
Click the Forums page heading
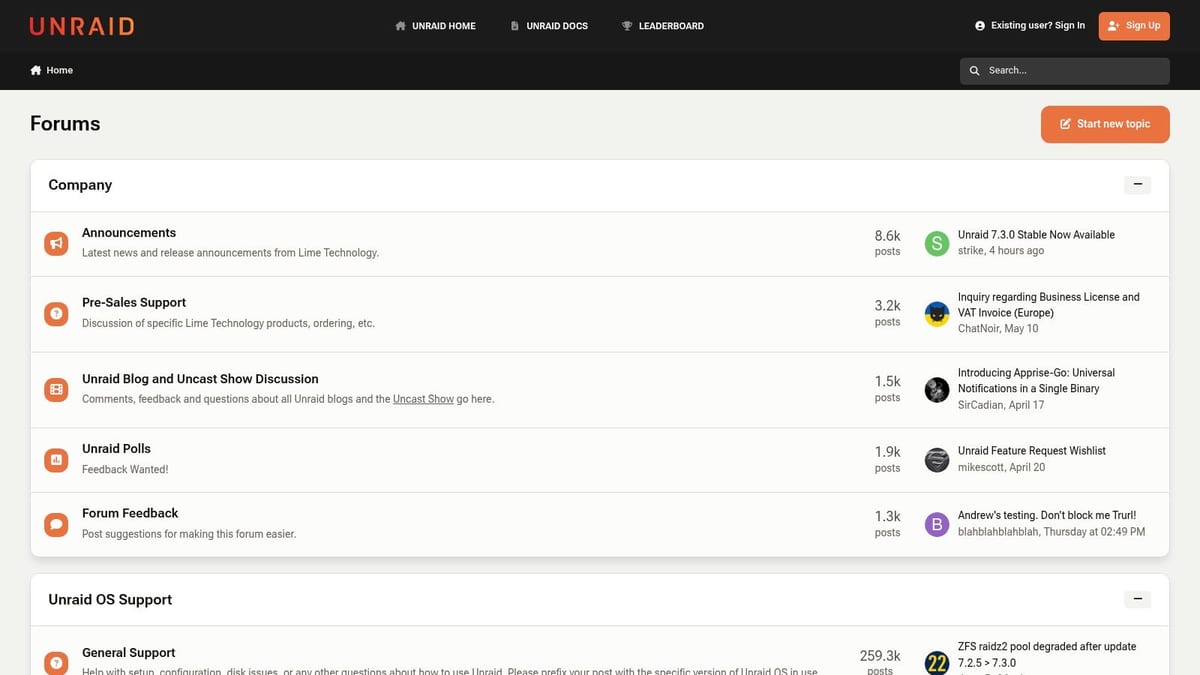click(x=65, y=124)
